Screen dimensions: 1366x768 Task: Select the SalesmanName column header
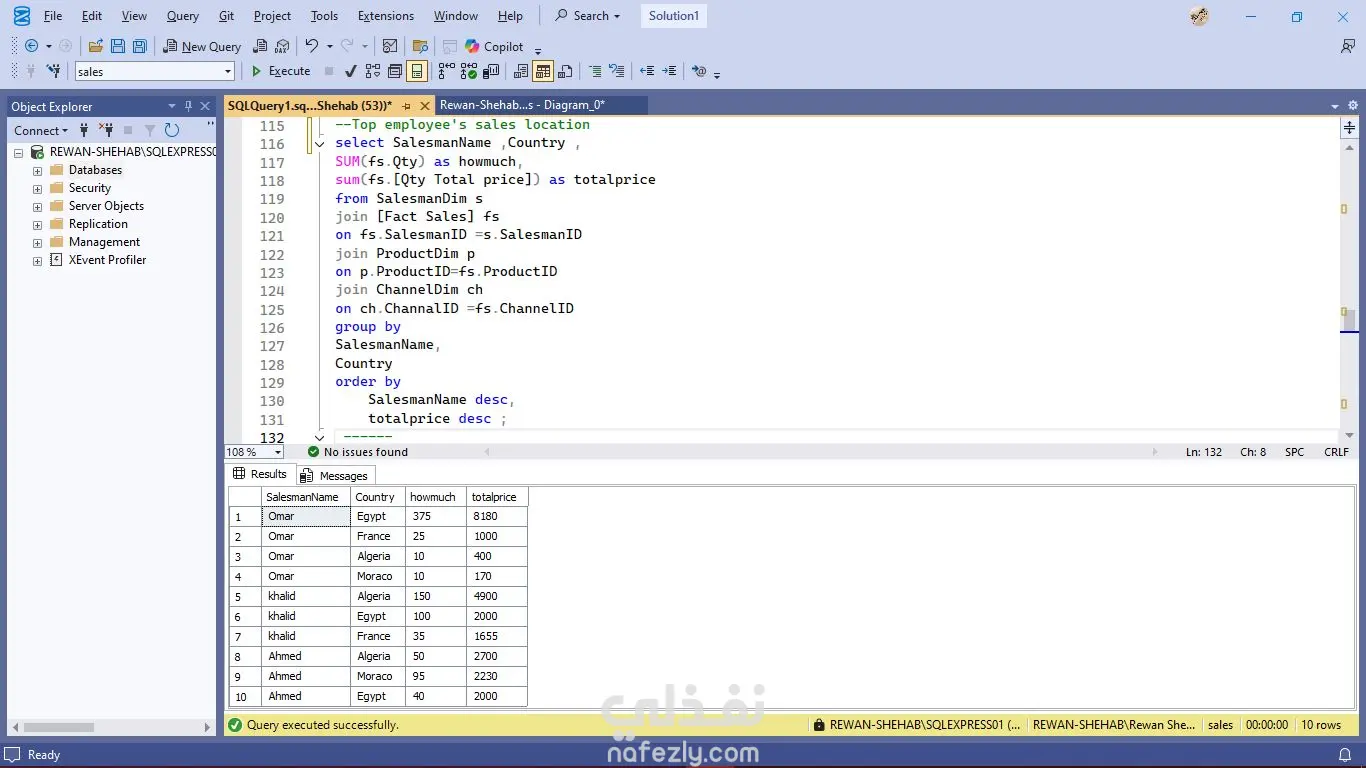click(x=303, y=497)
